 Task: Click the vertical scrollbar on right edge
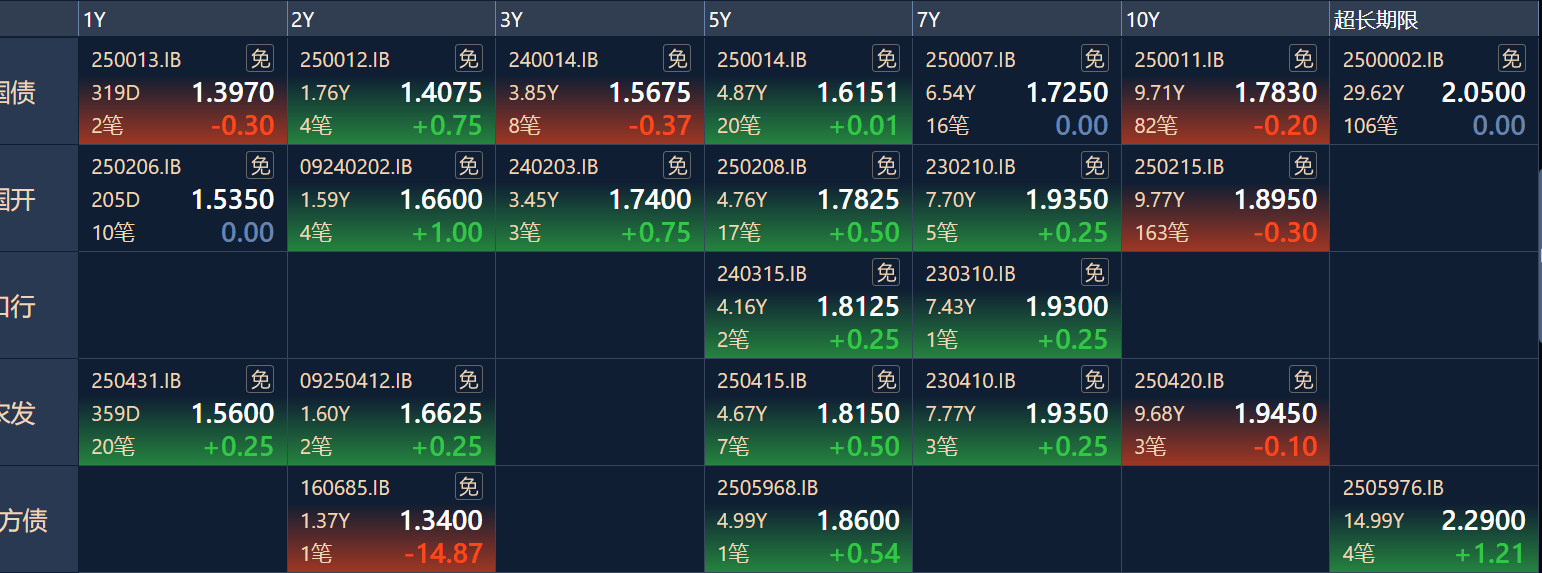point(1540,255)
